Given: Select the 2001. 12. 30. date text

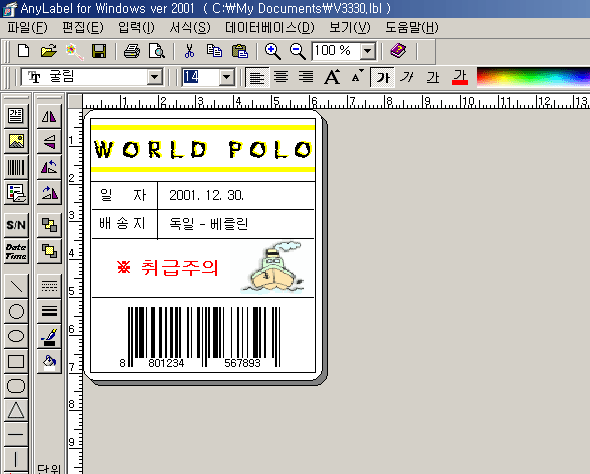Looking at the screenshot, I should [207, 195].
